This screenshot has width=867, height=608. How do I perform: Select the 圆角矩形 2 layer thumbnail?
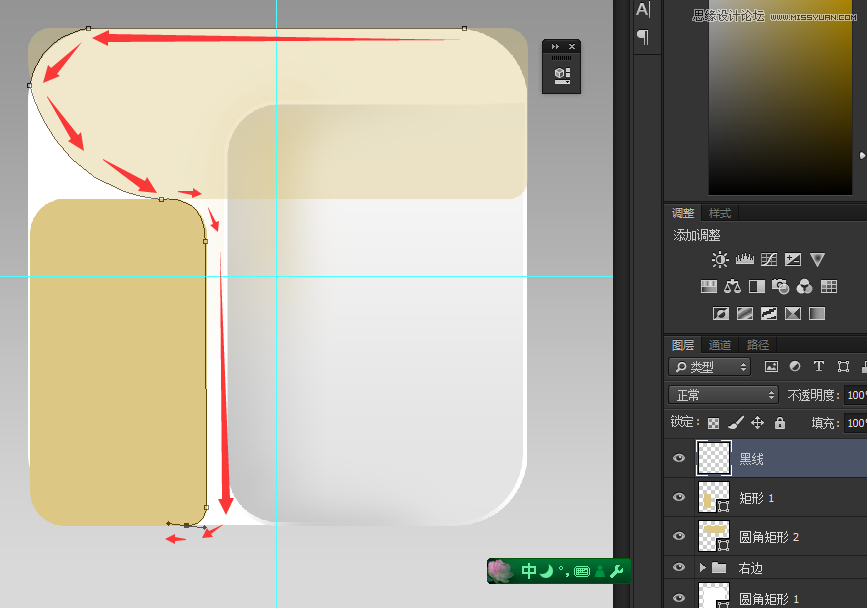(714, 536)
